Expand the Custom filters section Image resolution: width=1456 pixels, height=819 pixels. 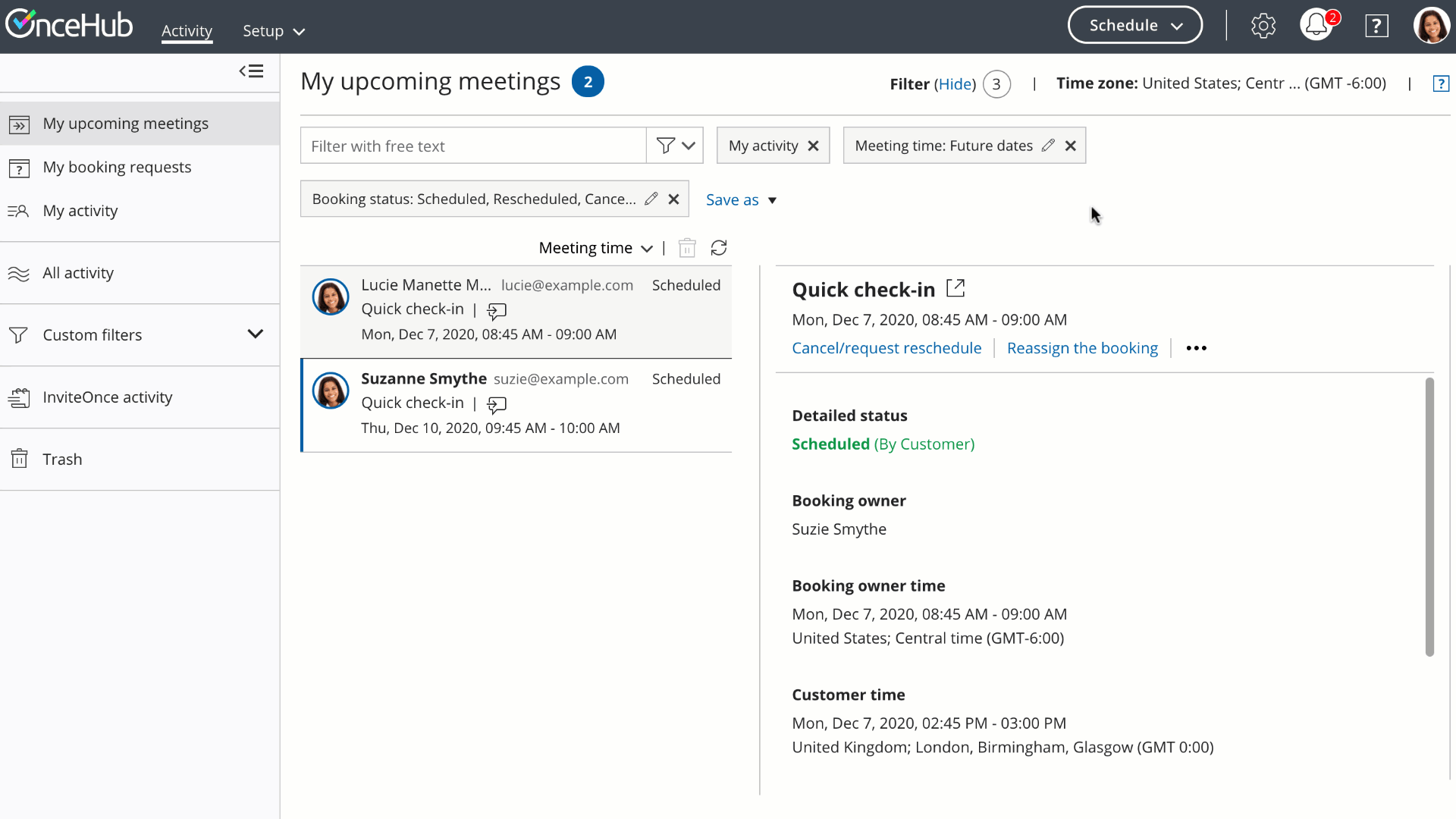click(255, 334)
